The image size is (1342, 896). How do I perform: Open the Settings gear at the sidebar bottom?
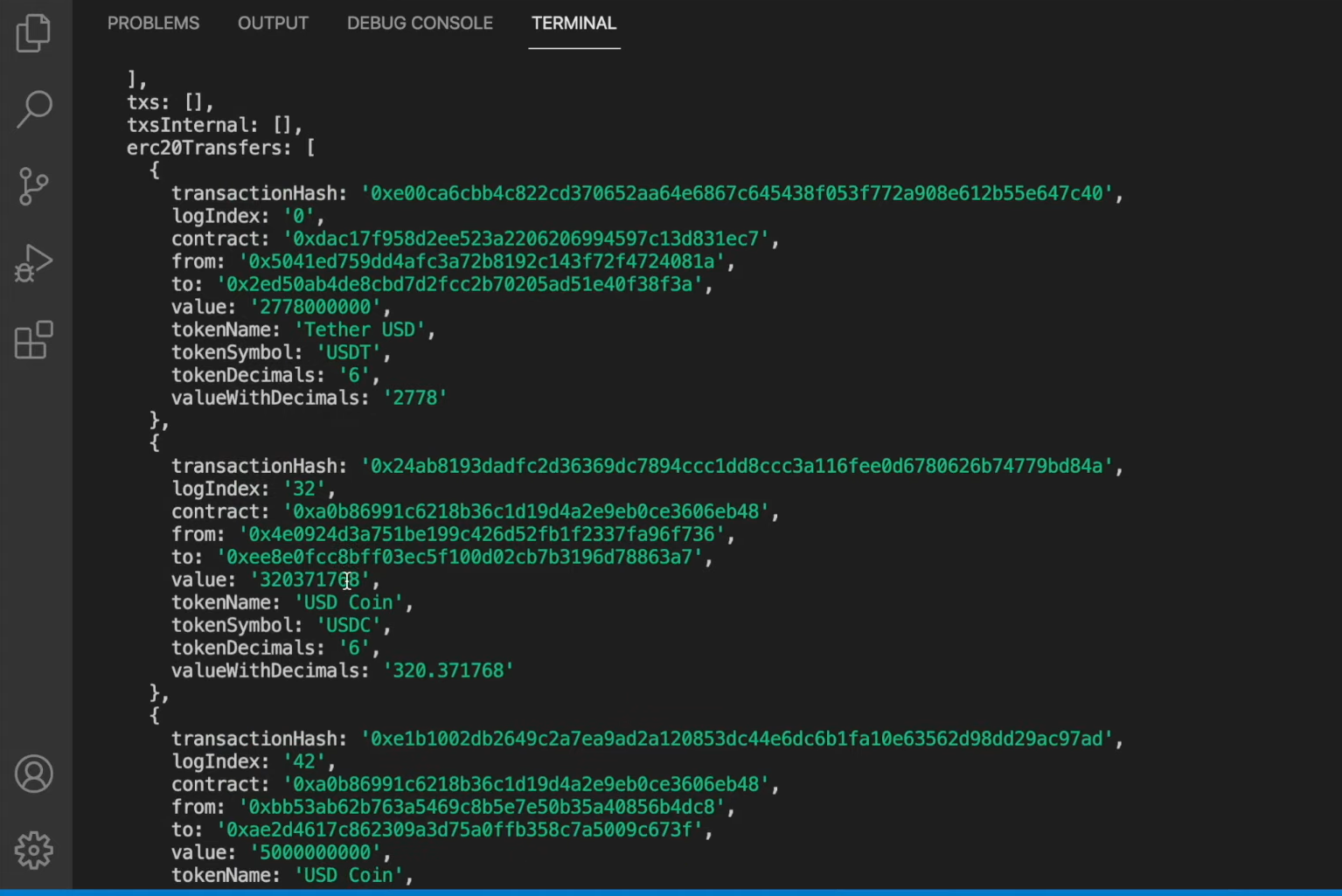pos(33,848)
